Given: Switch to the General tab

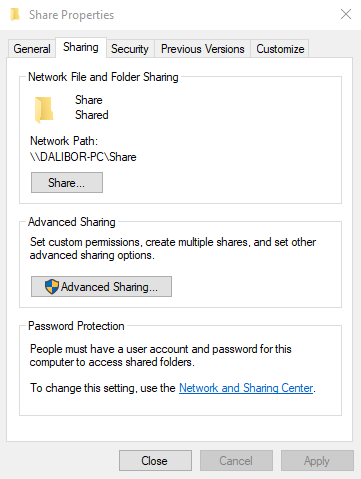Looking at the screenshot, I should pos(32,49).
